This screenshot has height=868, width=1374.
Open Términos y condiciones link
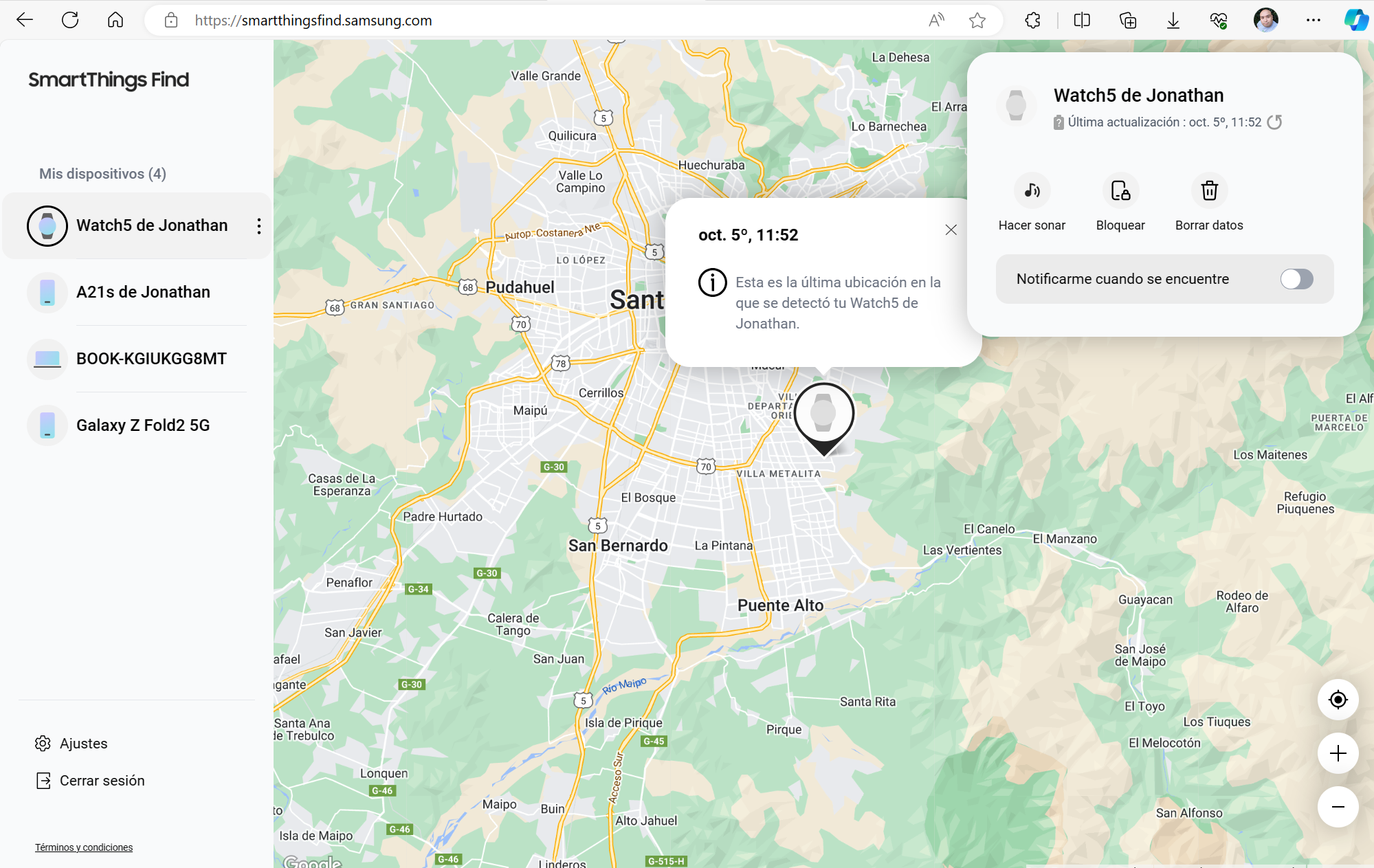[84, 847]
